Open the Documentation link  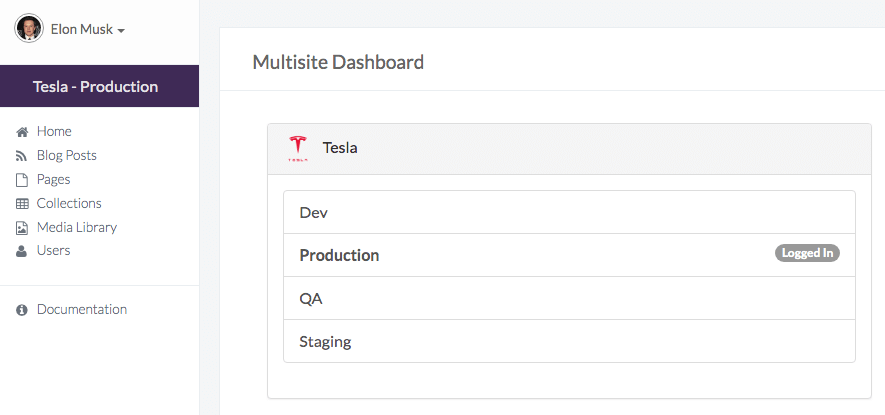pyautogui.click(x=82, y=309)
